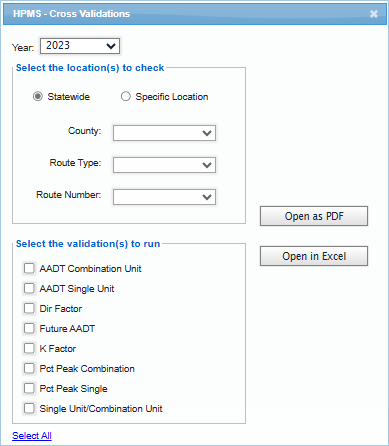Click the 'Route Number:' label
389x446 pixels.
click(x=69, y=195)
